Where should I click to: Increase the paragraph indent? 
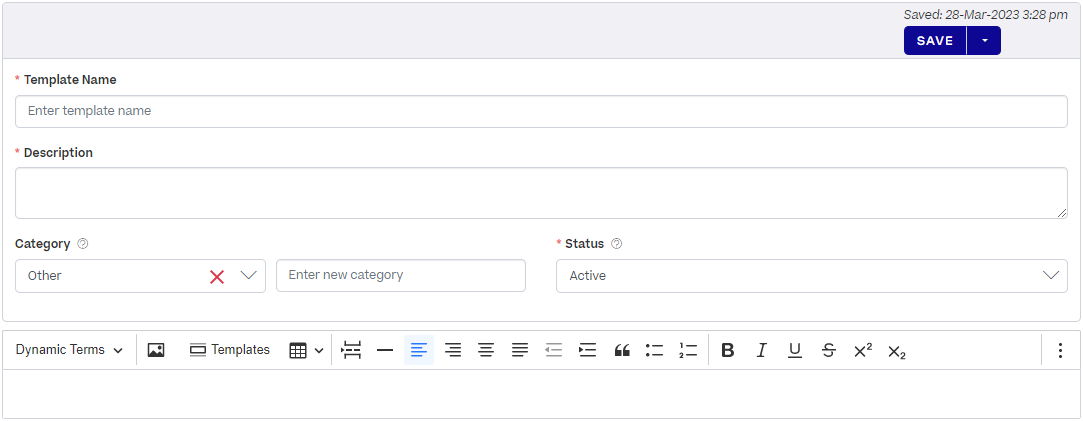(x=588, y=350)
